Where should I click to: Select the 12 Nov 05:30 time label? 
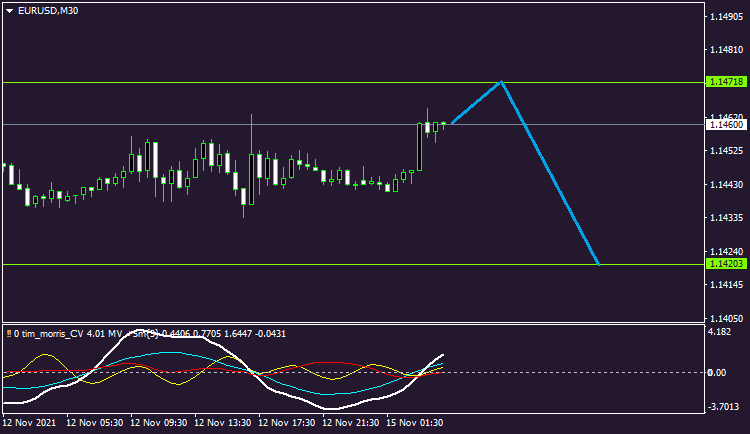tap(94, 423)
